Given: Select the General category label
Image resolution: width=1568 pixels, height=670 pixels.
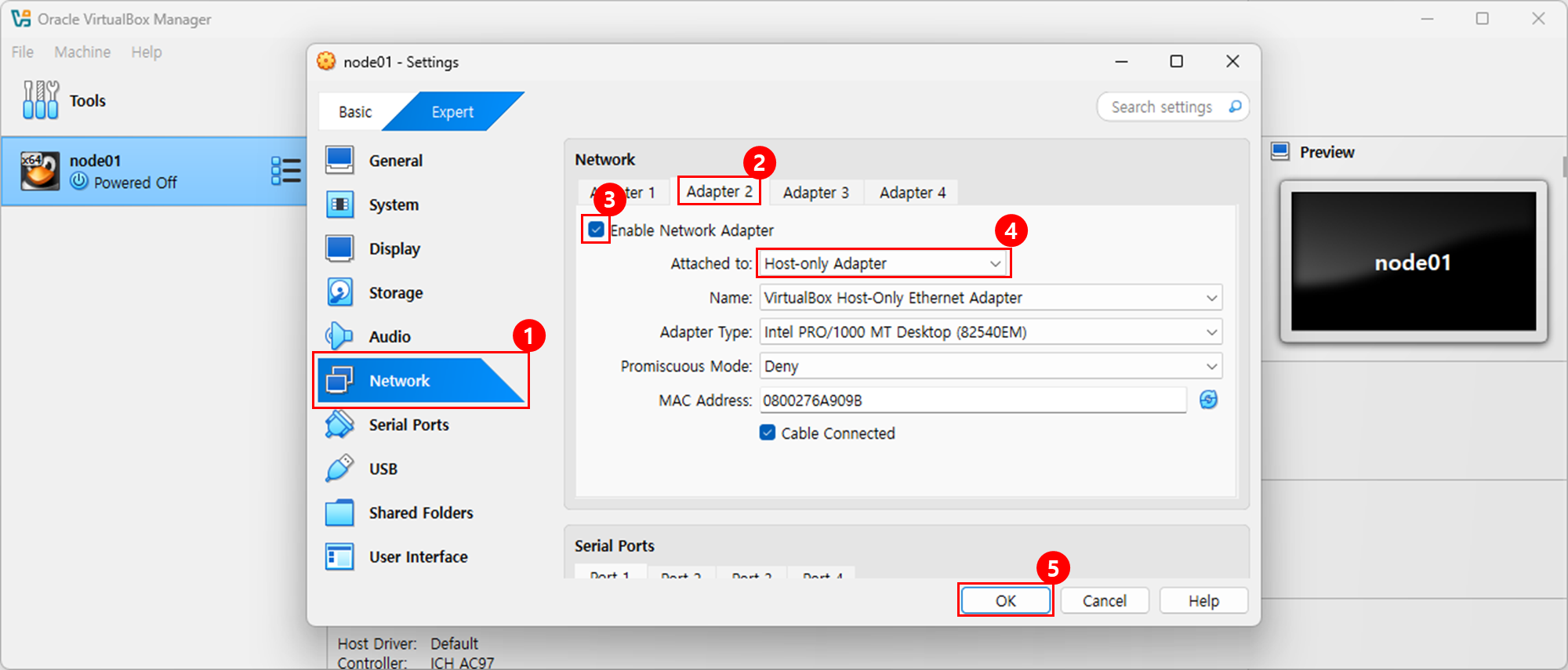Looking at the screenshot, I should [396, 161].
